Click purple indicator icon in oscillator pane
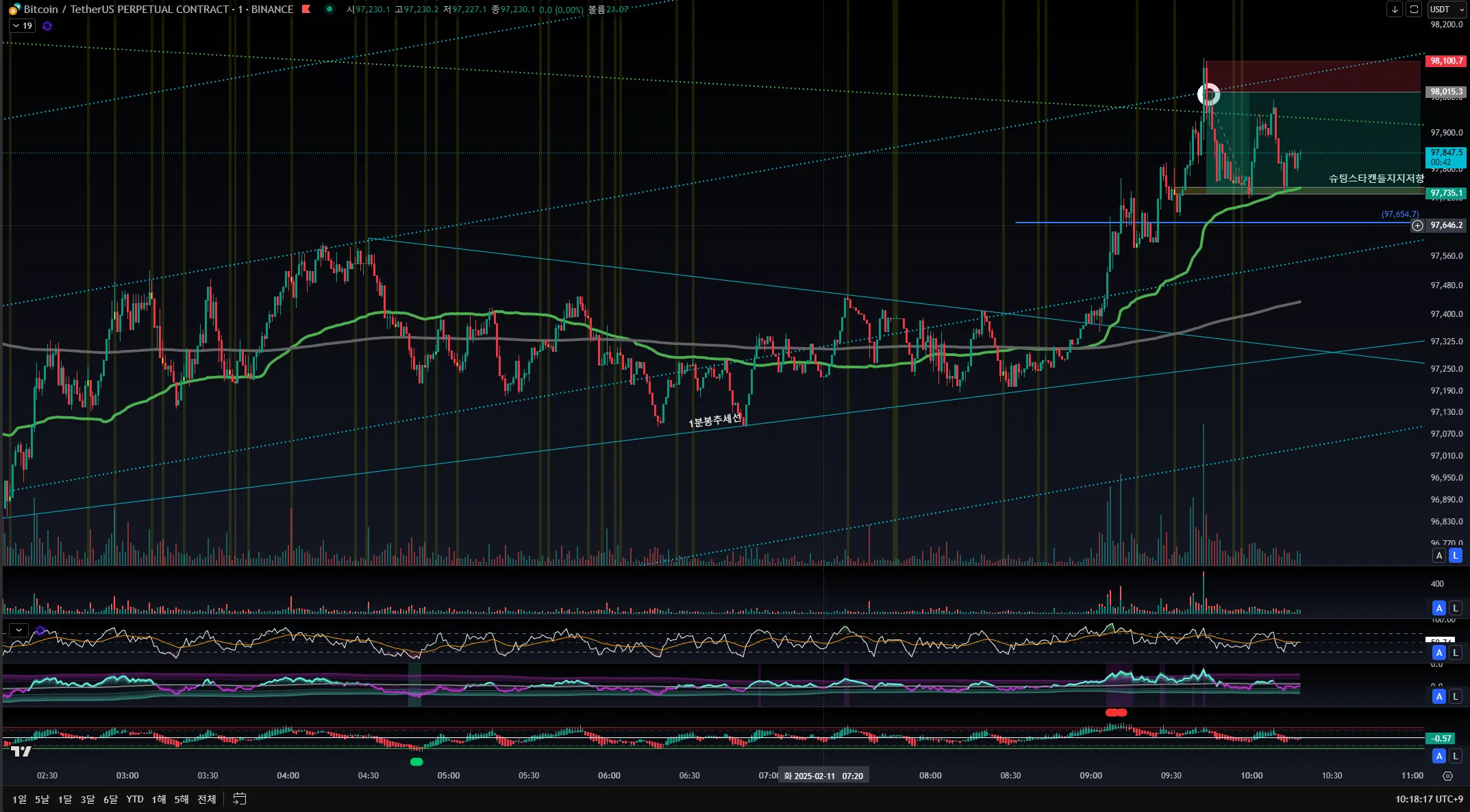This screenshot has height=812, width=1470. (x=40, y=630)
